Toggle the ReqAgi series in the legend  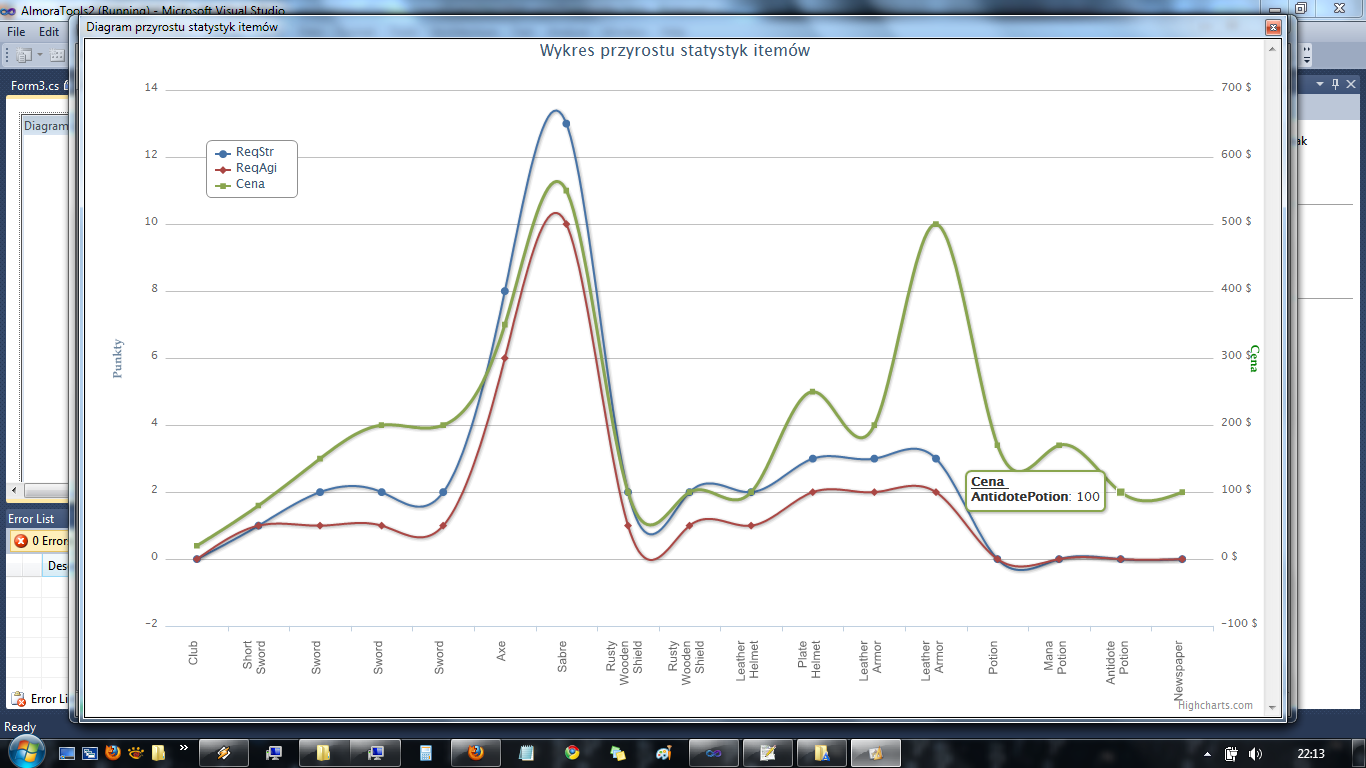pyautogui.click(x=255, y=168)
